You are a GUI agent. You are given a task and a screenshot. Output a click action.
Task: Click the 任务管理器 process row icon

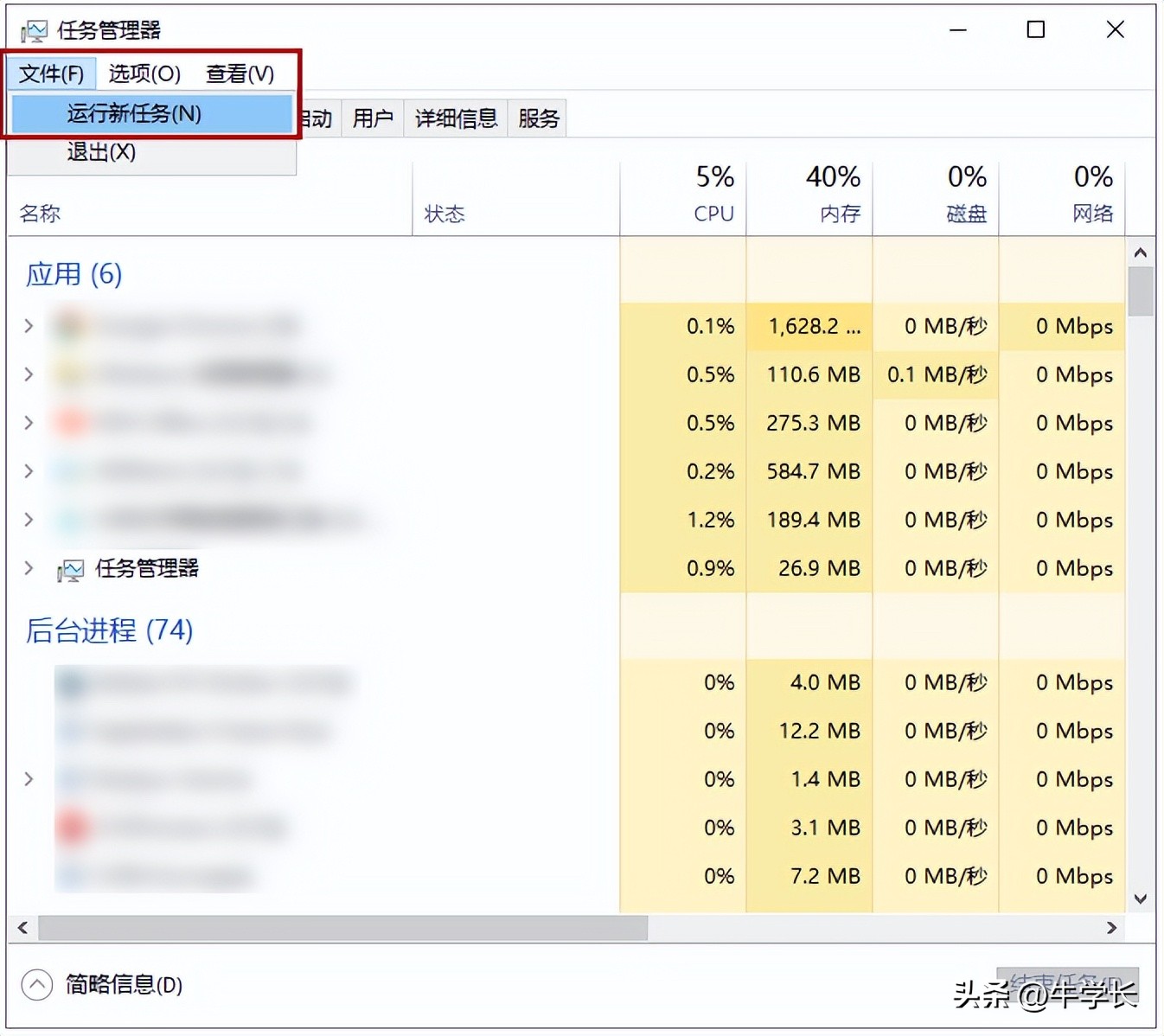click(x=70, y=570)
